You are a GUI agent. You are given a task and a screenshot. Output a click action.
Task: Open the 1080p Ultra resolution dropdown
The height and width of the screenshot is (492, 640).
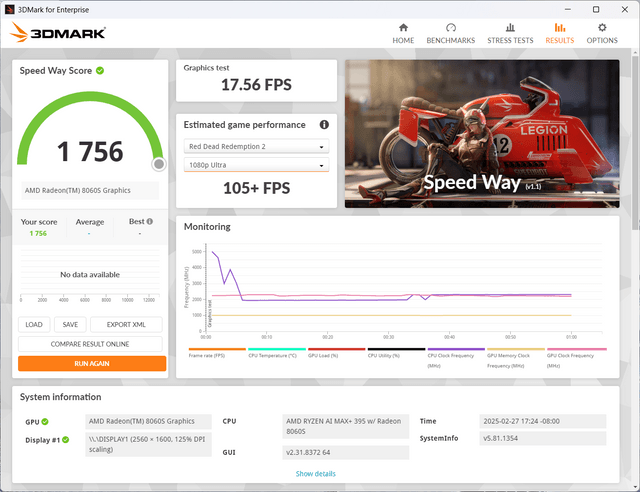point(256,165)
